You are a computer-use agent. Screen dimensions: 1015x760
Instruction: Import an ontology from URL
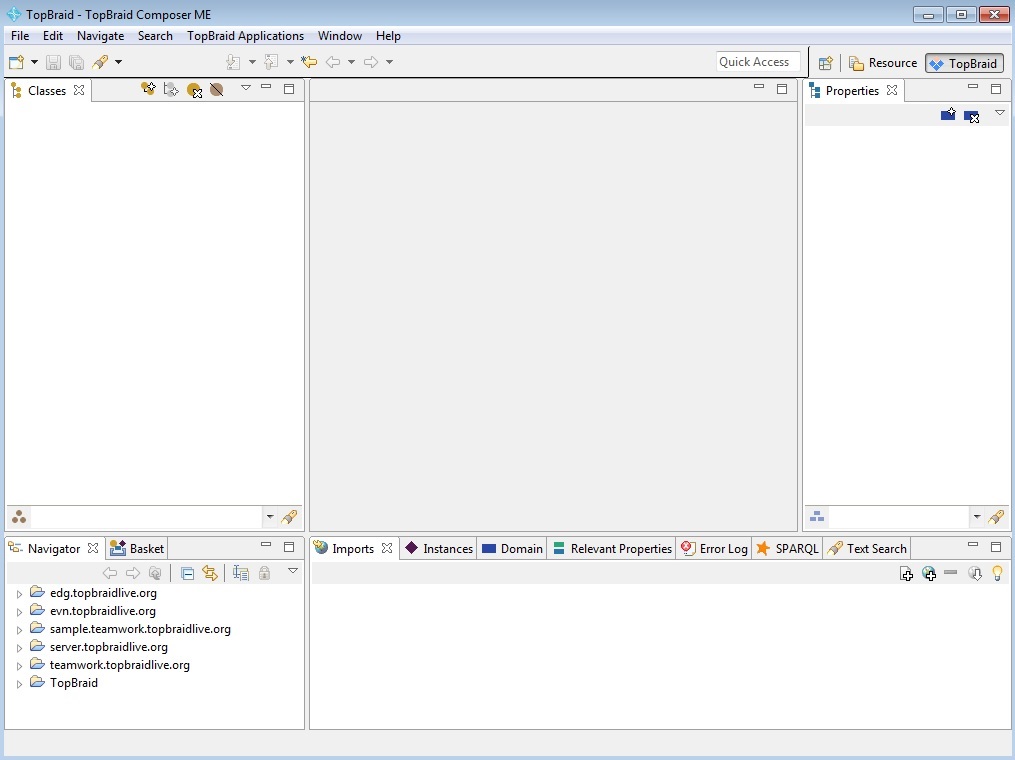(x=929, y=573)
